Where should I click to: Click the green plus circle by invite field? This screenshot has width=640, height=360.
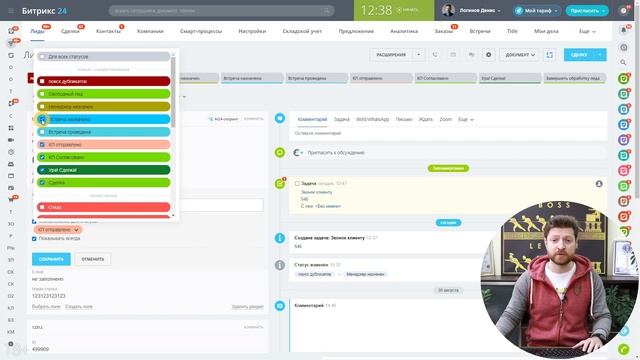[280, 152]
